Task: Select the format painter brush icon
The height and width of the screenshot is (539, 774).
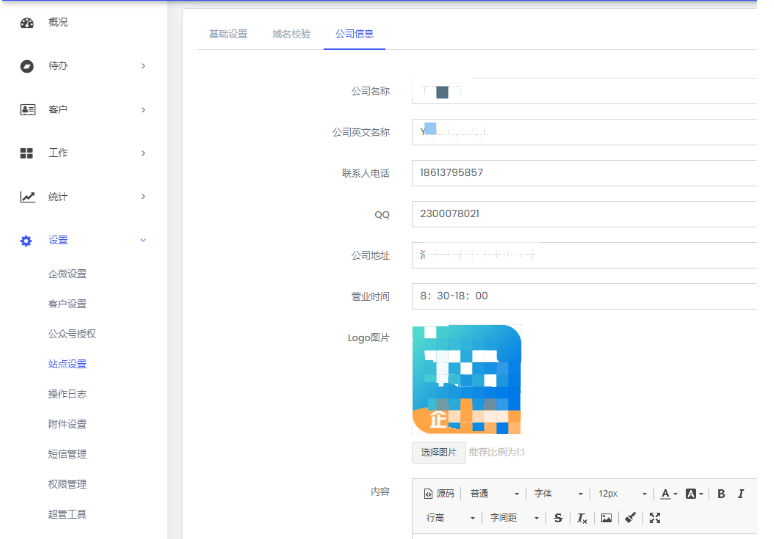Action: [630, 518]
